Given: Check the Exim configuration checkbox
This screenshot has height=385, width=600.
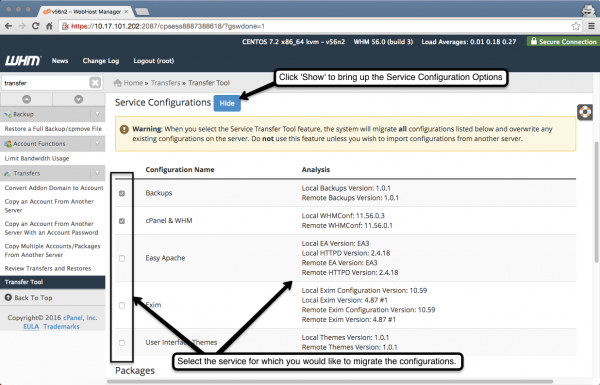Looking at the screenshot, I should [x=122, y=305].
